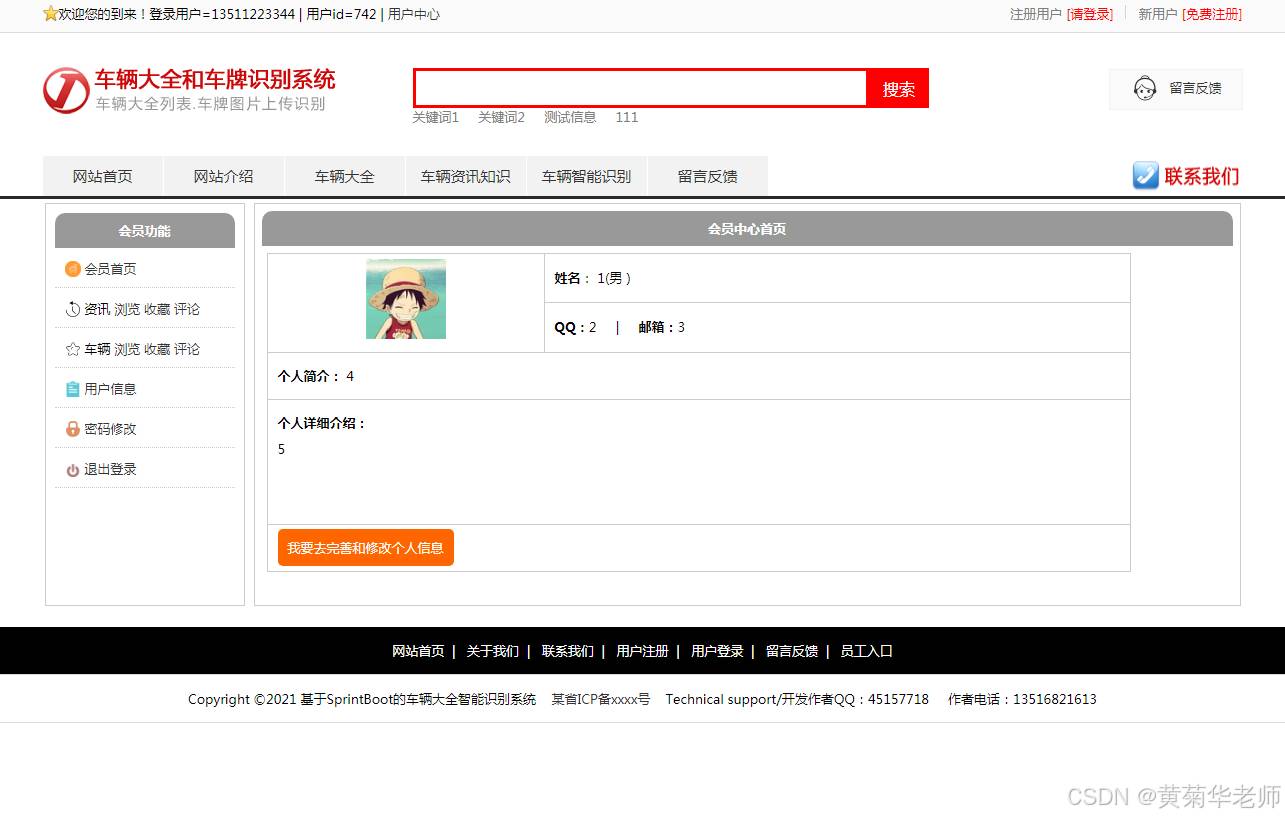Open 用户信息 in the sidebar
This screenshot has height=818, width=1285.
click(x=110, y=389)
